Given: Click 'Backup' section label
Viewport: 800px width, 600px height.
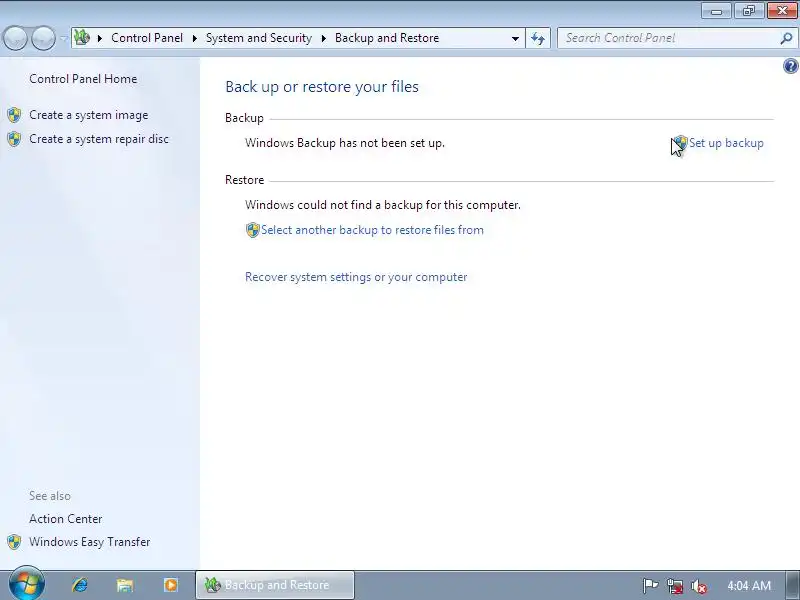Looking at the screenshot, I should click(x=244, y=118).
